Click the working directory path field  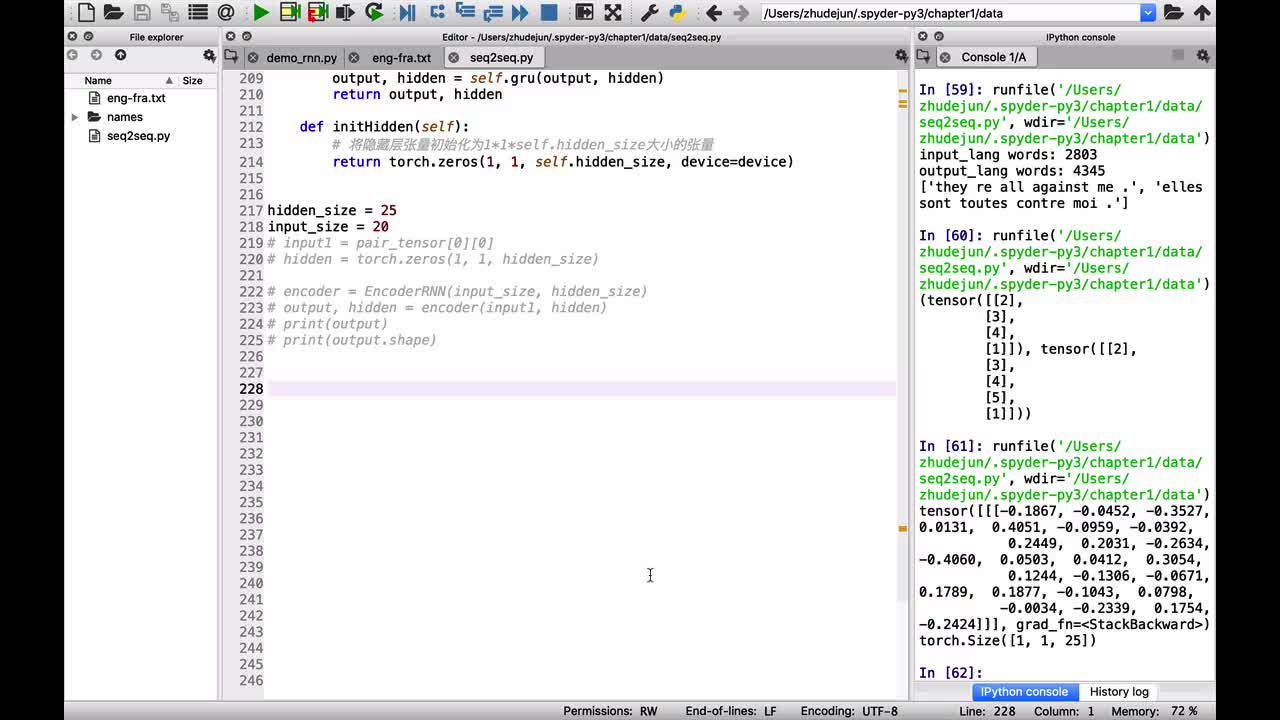click(950, 13)
